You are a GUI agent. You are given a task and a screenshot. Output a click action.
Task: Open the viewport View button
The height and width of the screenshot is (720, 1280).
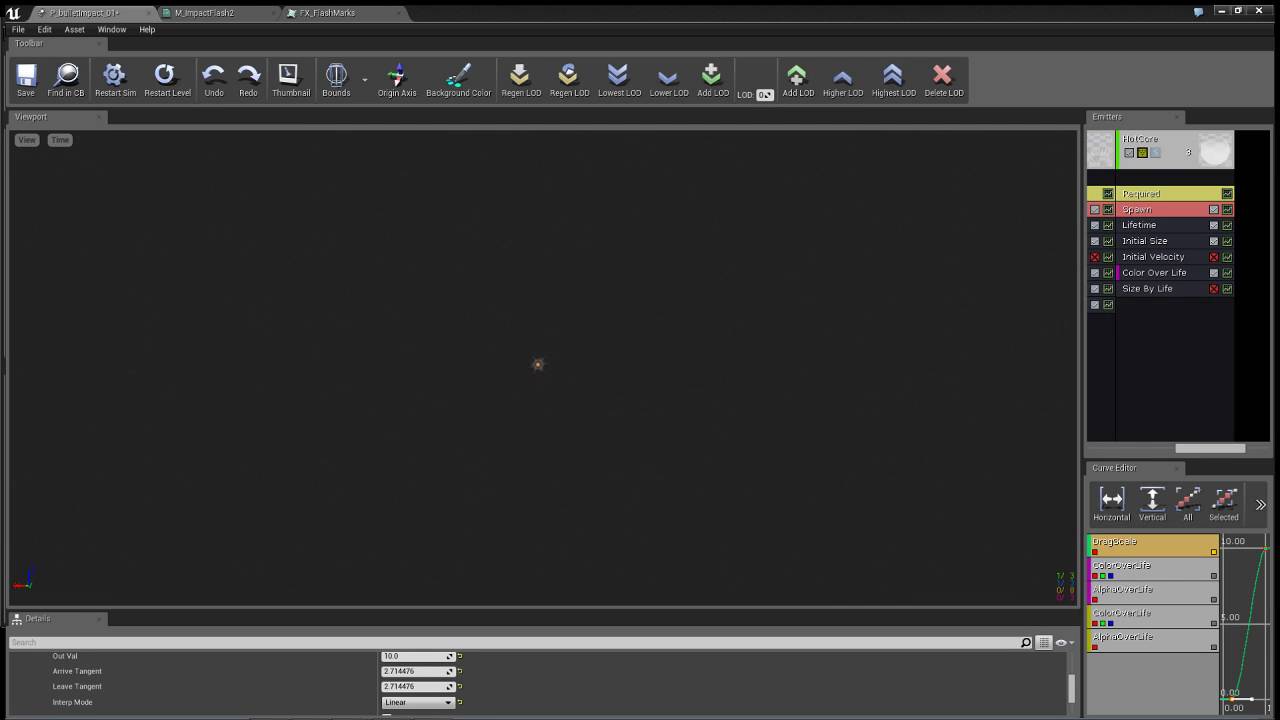[26, 140]
